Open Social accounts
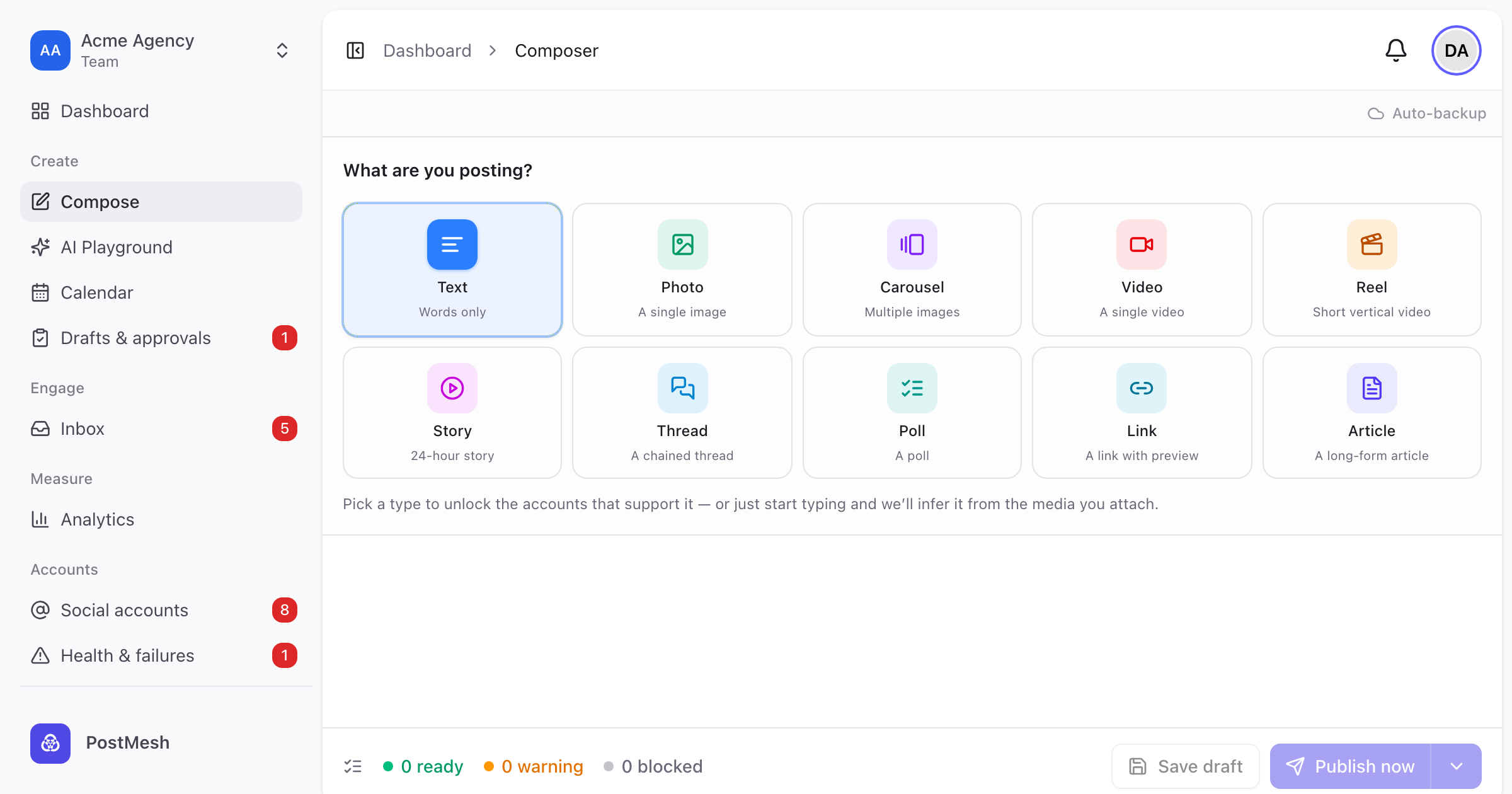Image resolution: width=1512 pixels, height=794 pixels. click(161, 610)
